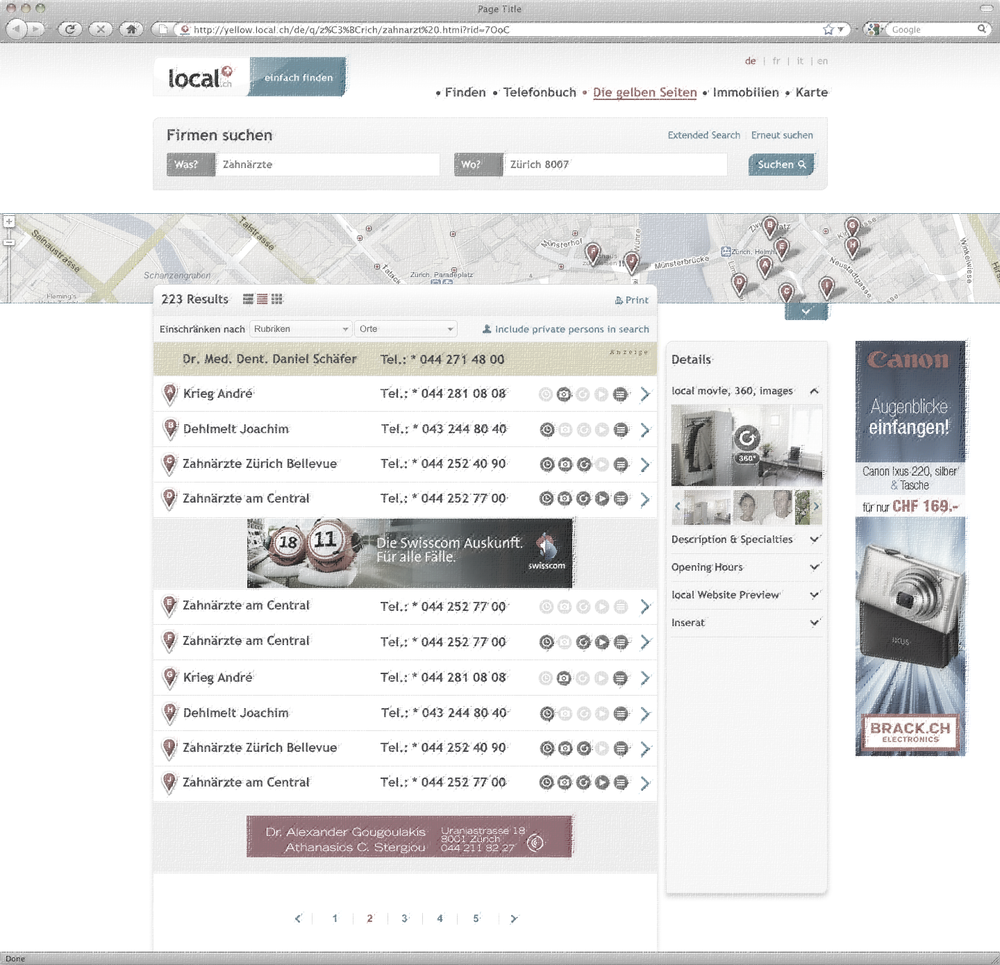Open images camera icon for Krieg André marker A
Image resolution: width=1000 pixels, height=965 pixels.
(564, 394)
